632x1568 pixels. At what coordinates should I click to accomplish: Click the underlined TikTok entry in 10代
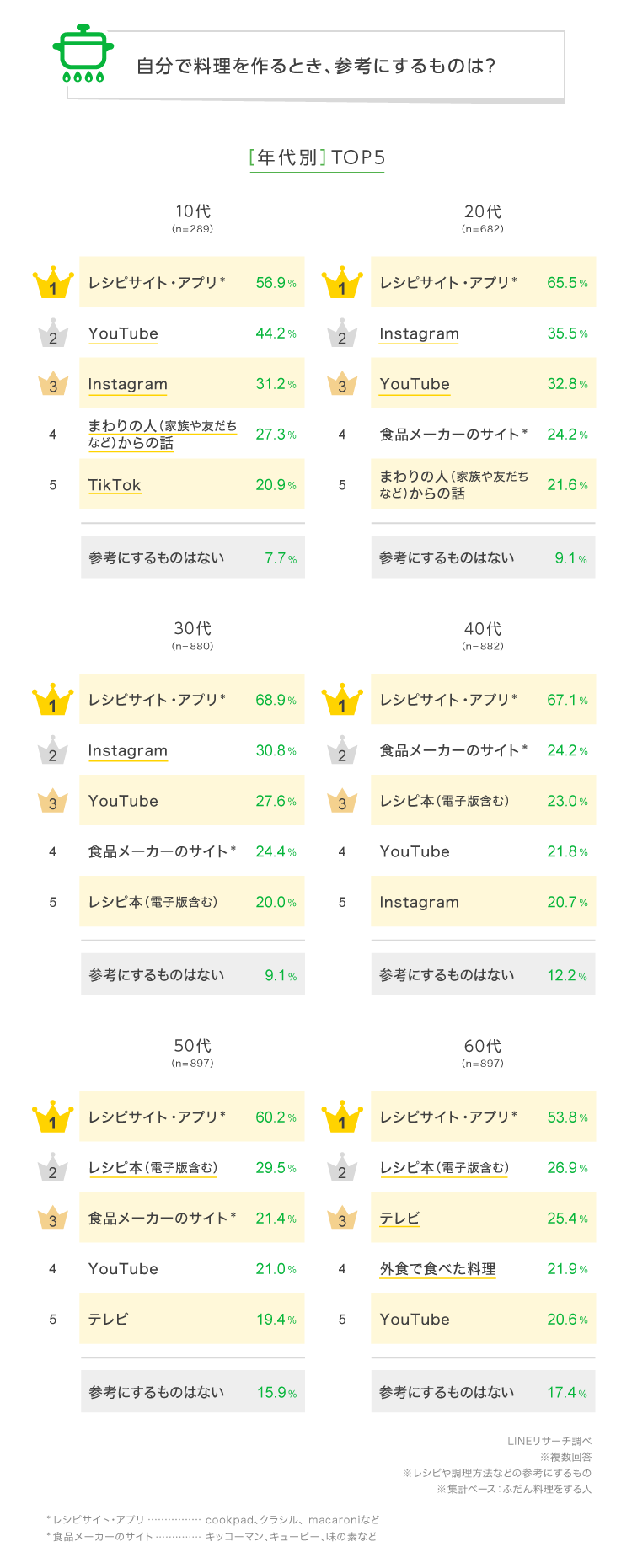coord(115,485)
